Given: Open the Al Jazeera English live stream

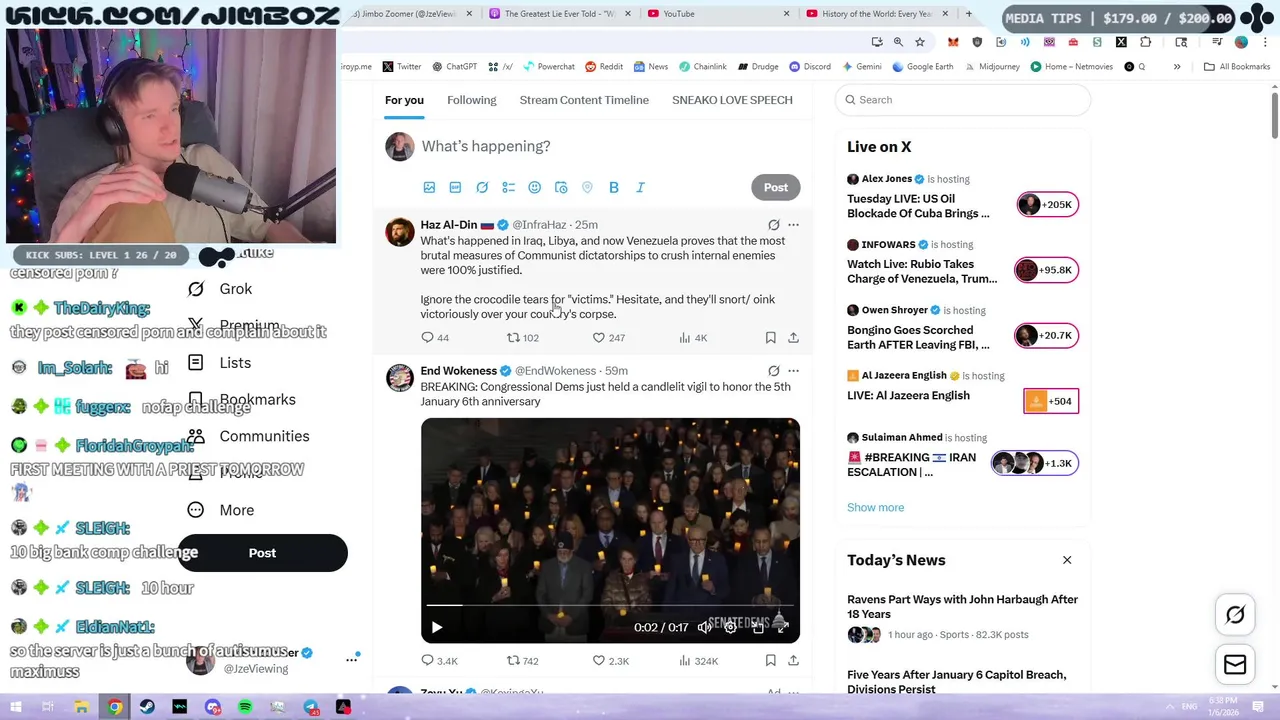Looking at the screenshot, I should click(x=962, y=392).
